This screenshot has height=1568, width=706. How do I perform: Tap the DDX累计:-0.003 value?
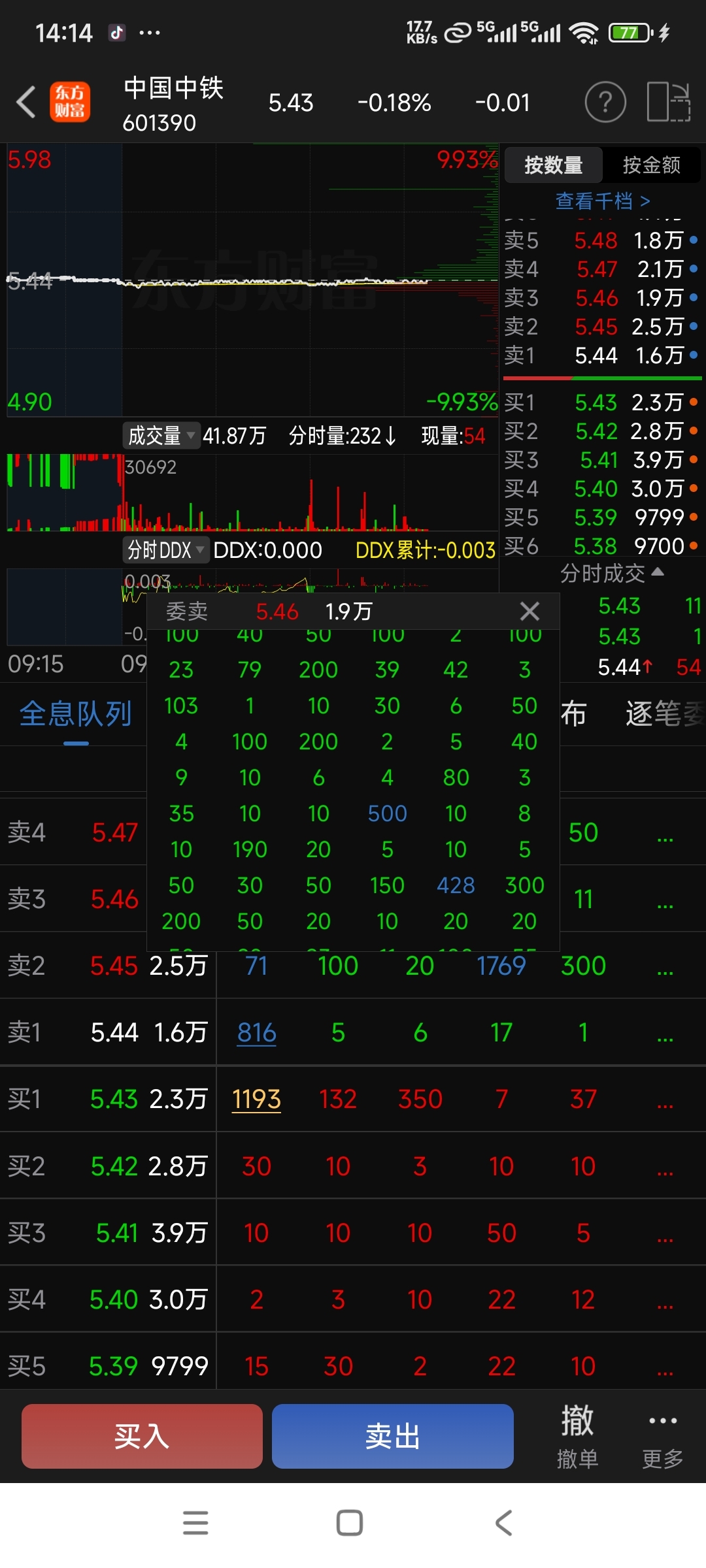coord(426,550)
